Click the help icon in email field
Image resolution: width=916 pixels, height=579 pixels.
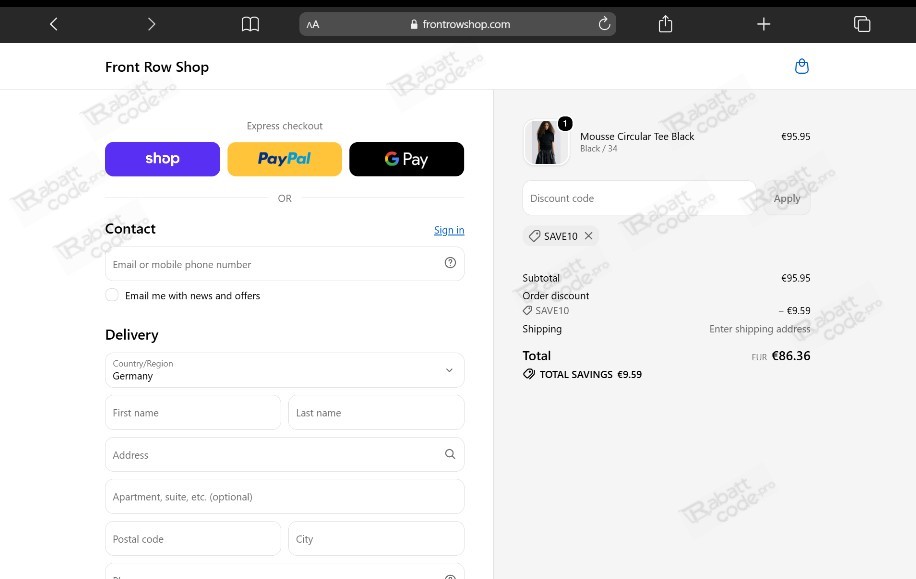click(x=450, y=263)
